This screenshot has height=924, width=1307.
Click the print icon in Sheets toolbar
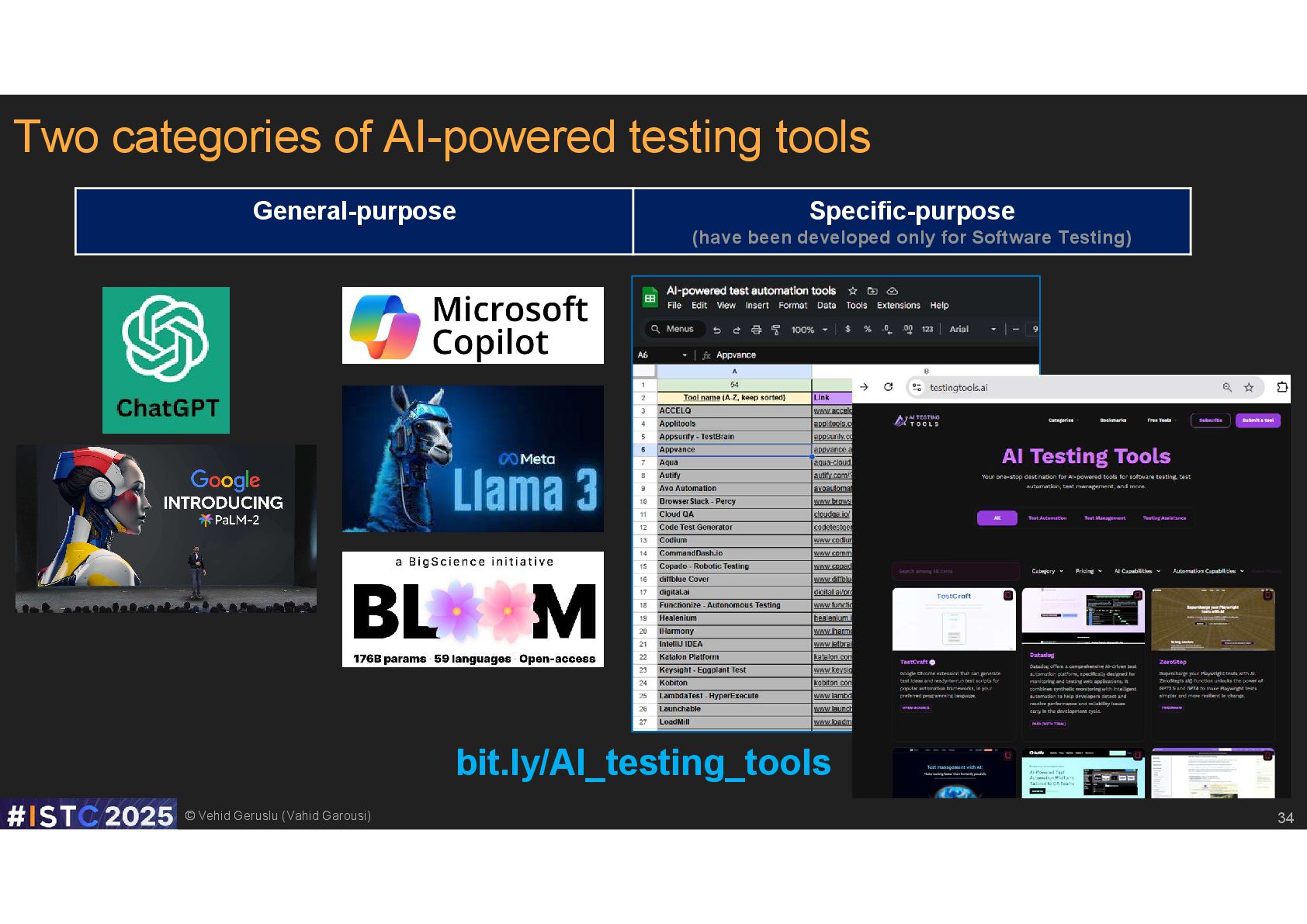756,330
